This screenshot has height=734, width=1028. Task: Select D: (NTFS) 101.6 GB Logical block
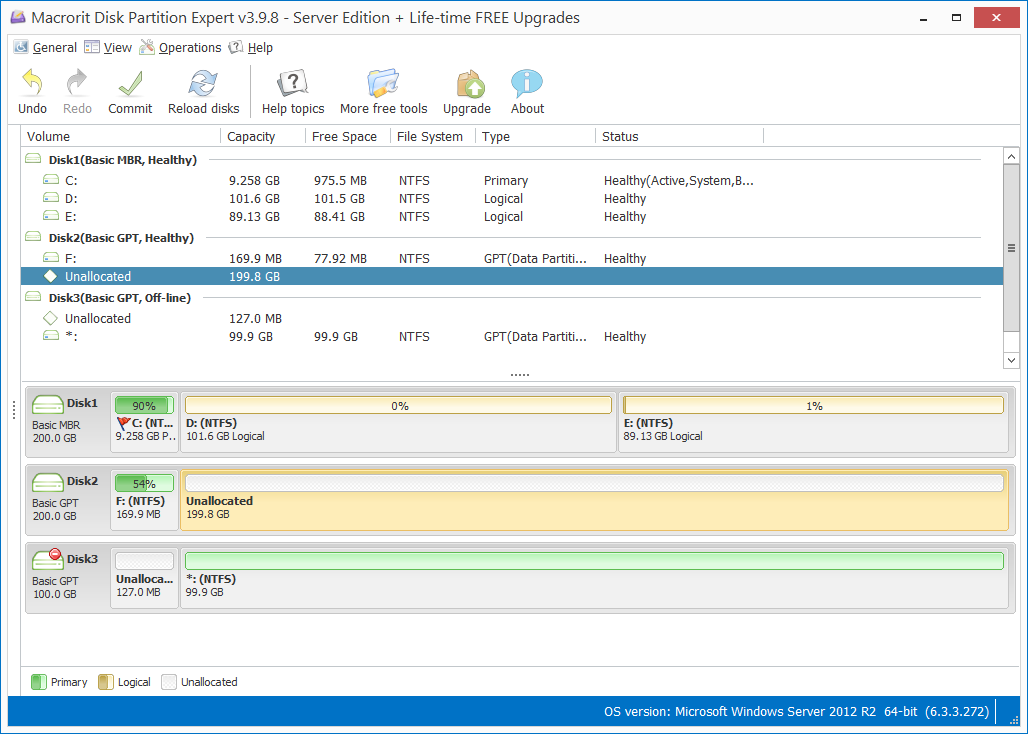point(399,423)
